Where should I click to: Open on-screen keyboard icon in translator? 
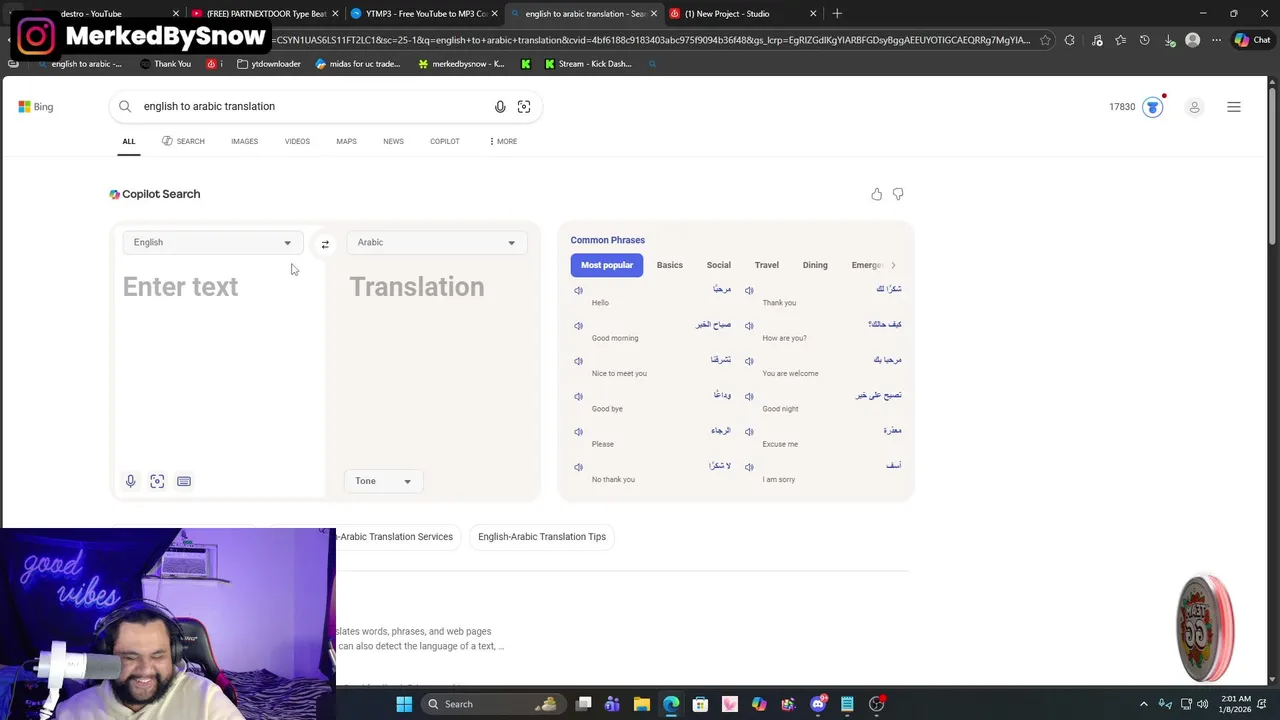click(x=184, y=481)
